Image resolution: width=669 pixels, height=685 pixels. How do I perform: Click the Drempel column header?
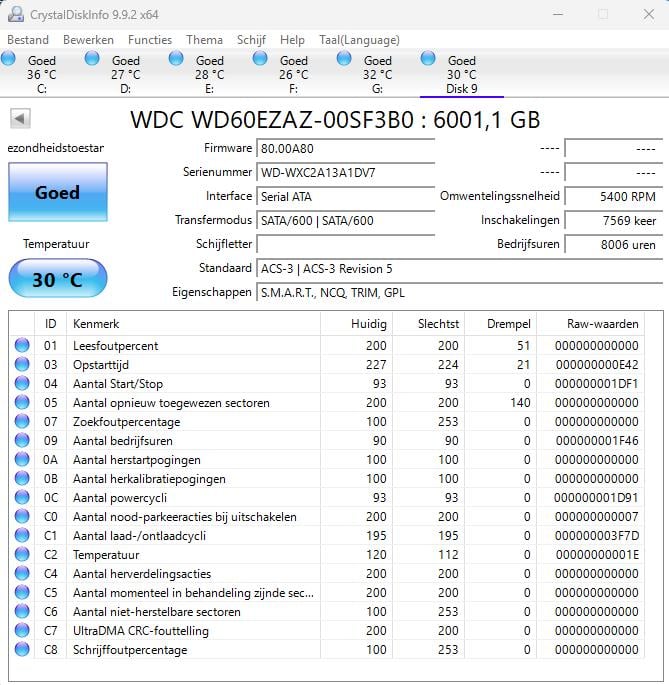click(x=501, y=324)
